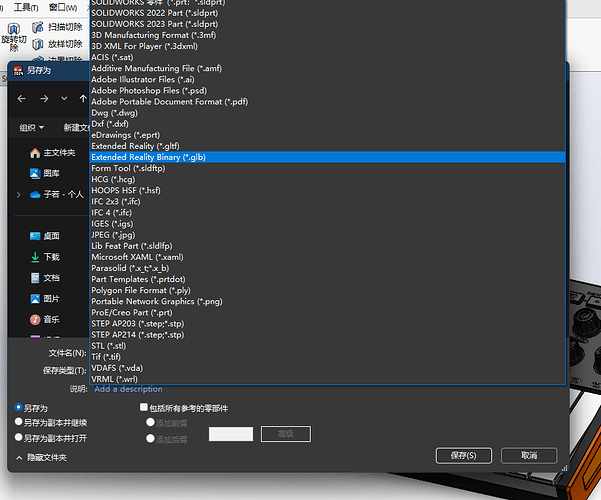Select Adobe Portable Document Format (*.pdf)
Screen dimensions: 601x500
pyautogui.click(x=327, y=102)
